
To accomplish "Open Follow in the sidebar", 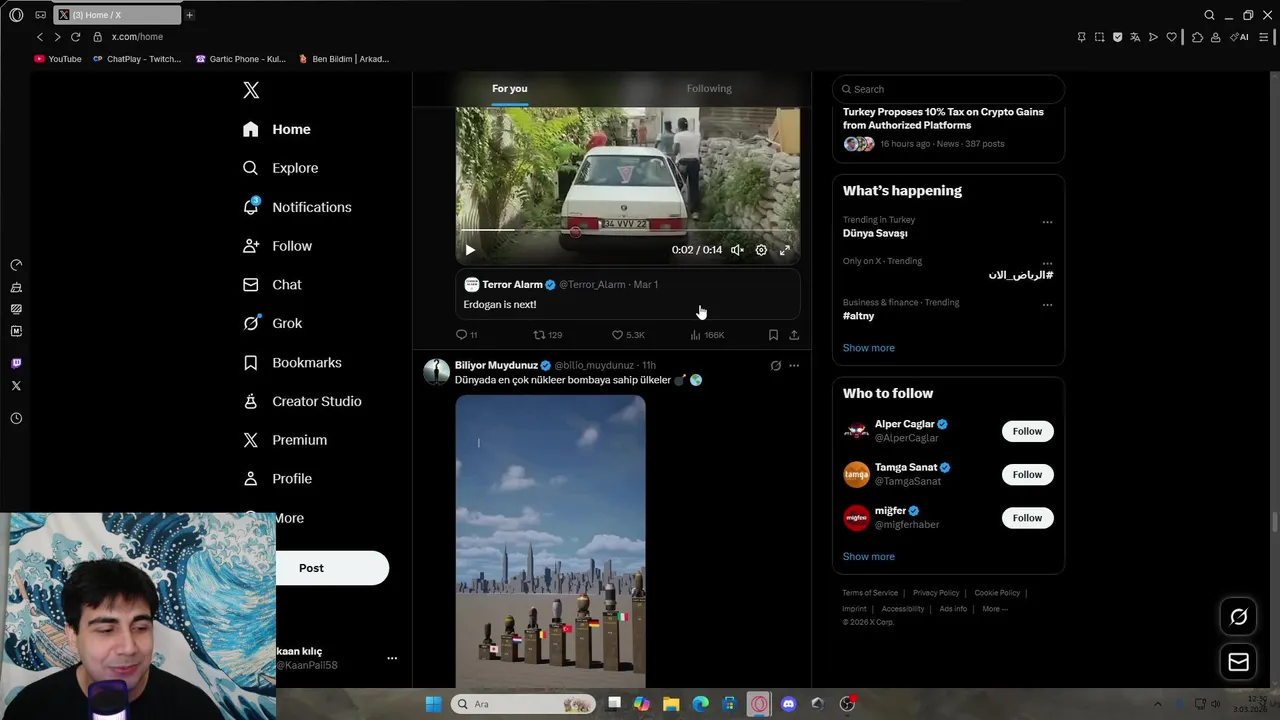I will (277, 246).
